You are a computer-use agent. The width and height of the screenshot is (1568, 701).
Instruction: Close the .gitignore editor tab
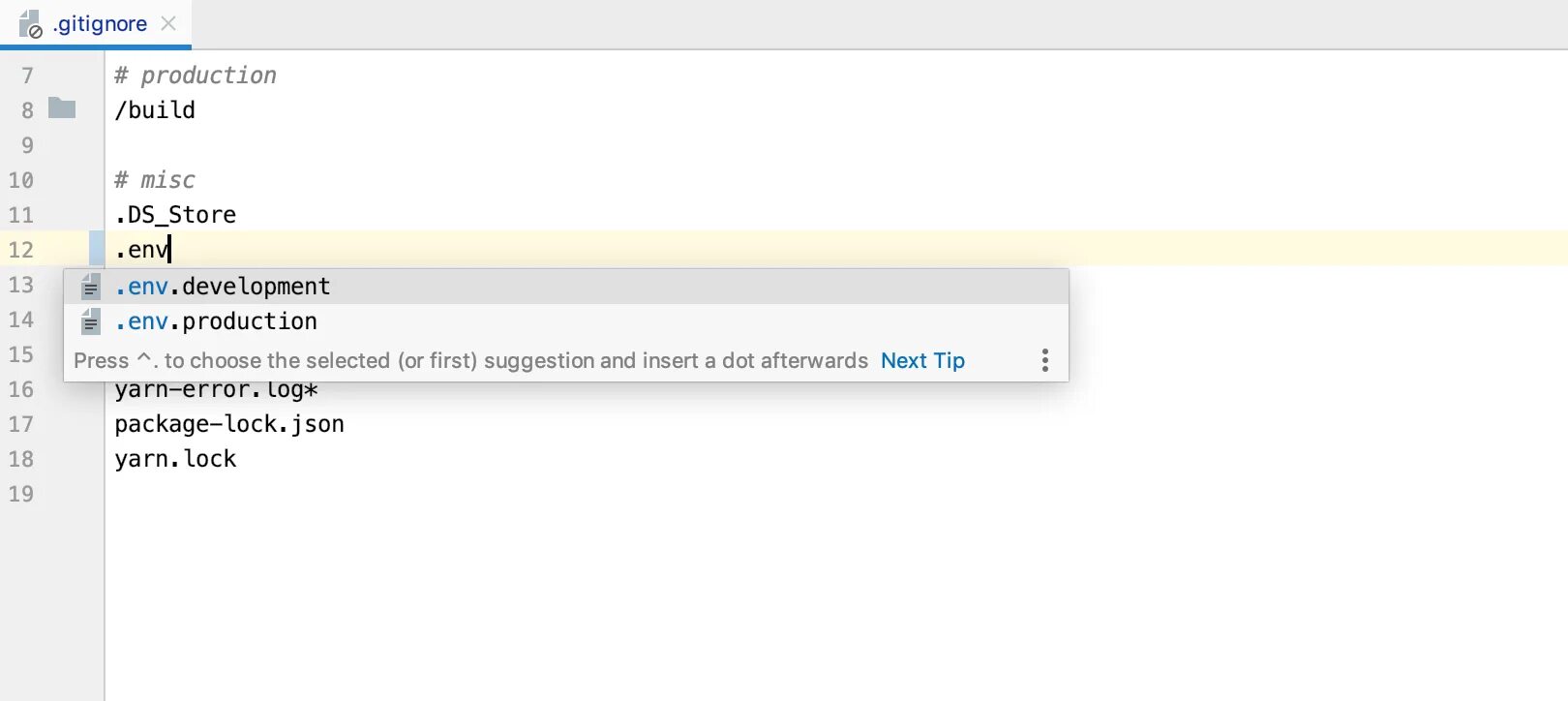pyautogui.click(x=168, y=23)
